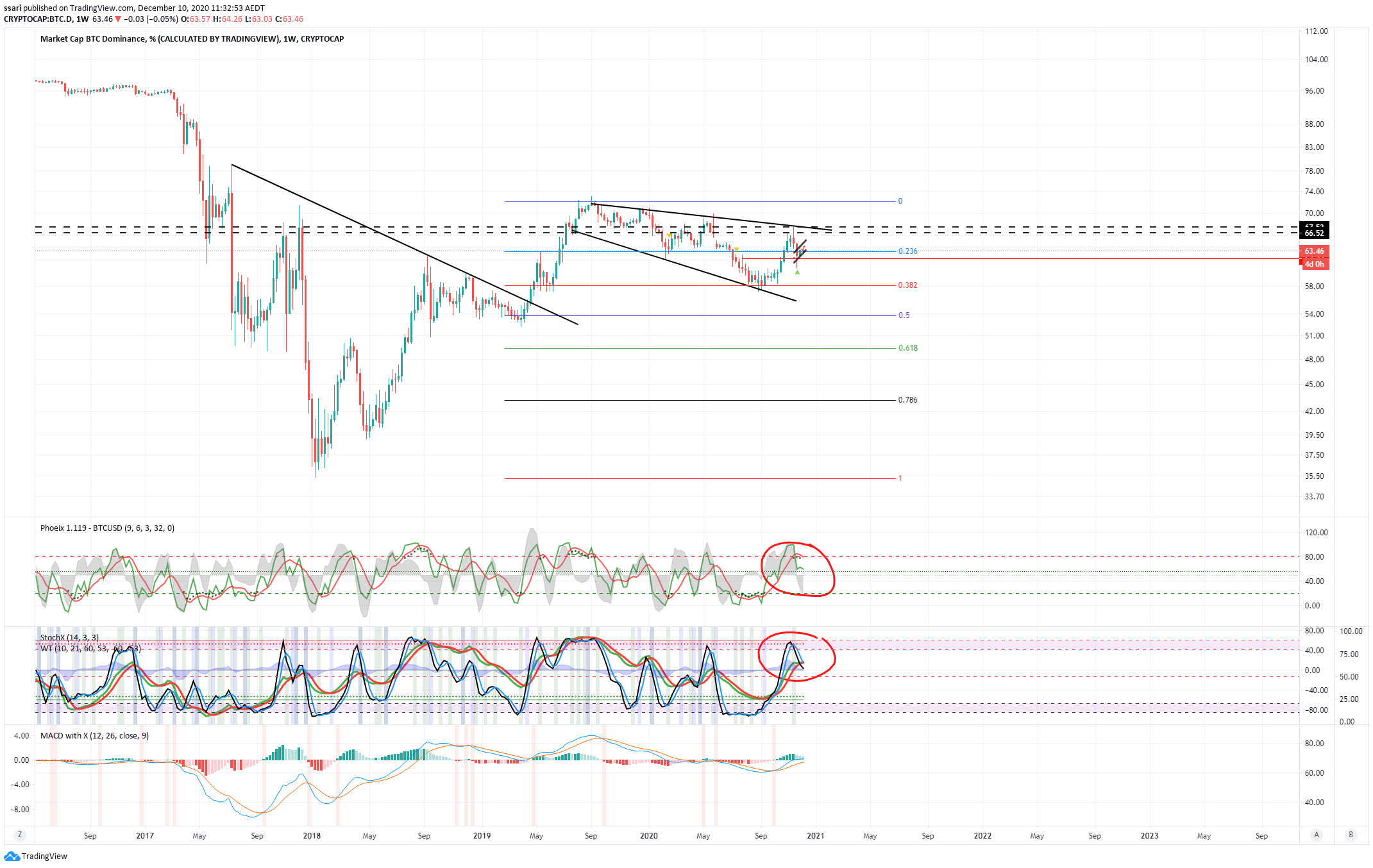The image size is (1373, 868).
Task: Select the 0.5 Fibonacci level label
Action: coord(904,315)
